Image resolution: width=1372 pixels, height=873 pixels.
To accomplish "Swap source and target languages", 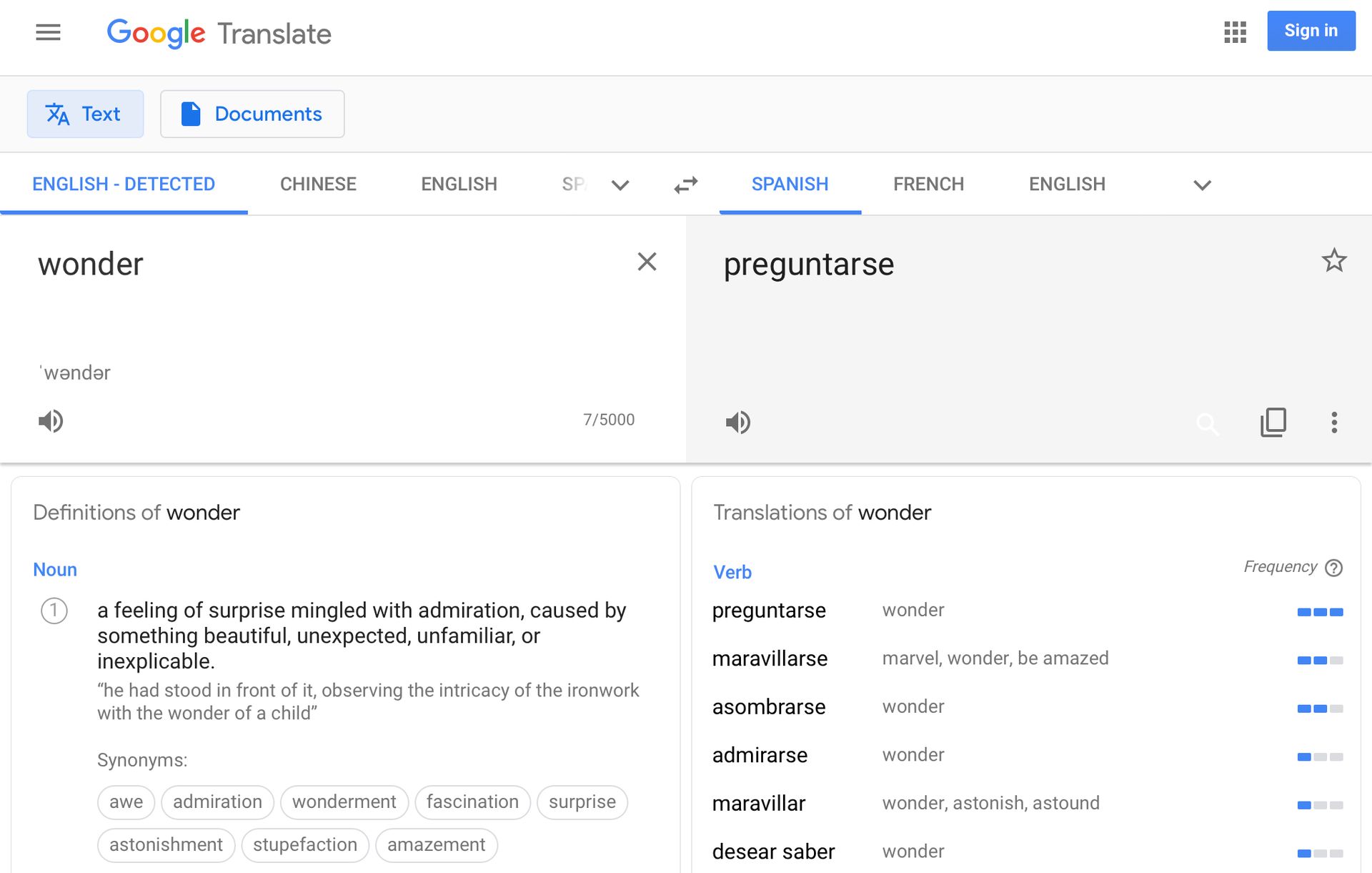I will coord(685,185).
